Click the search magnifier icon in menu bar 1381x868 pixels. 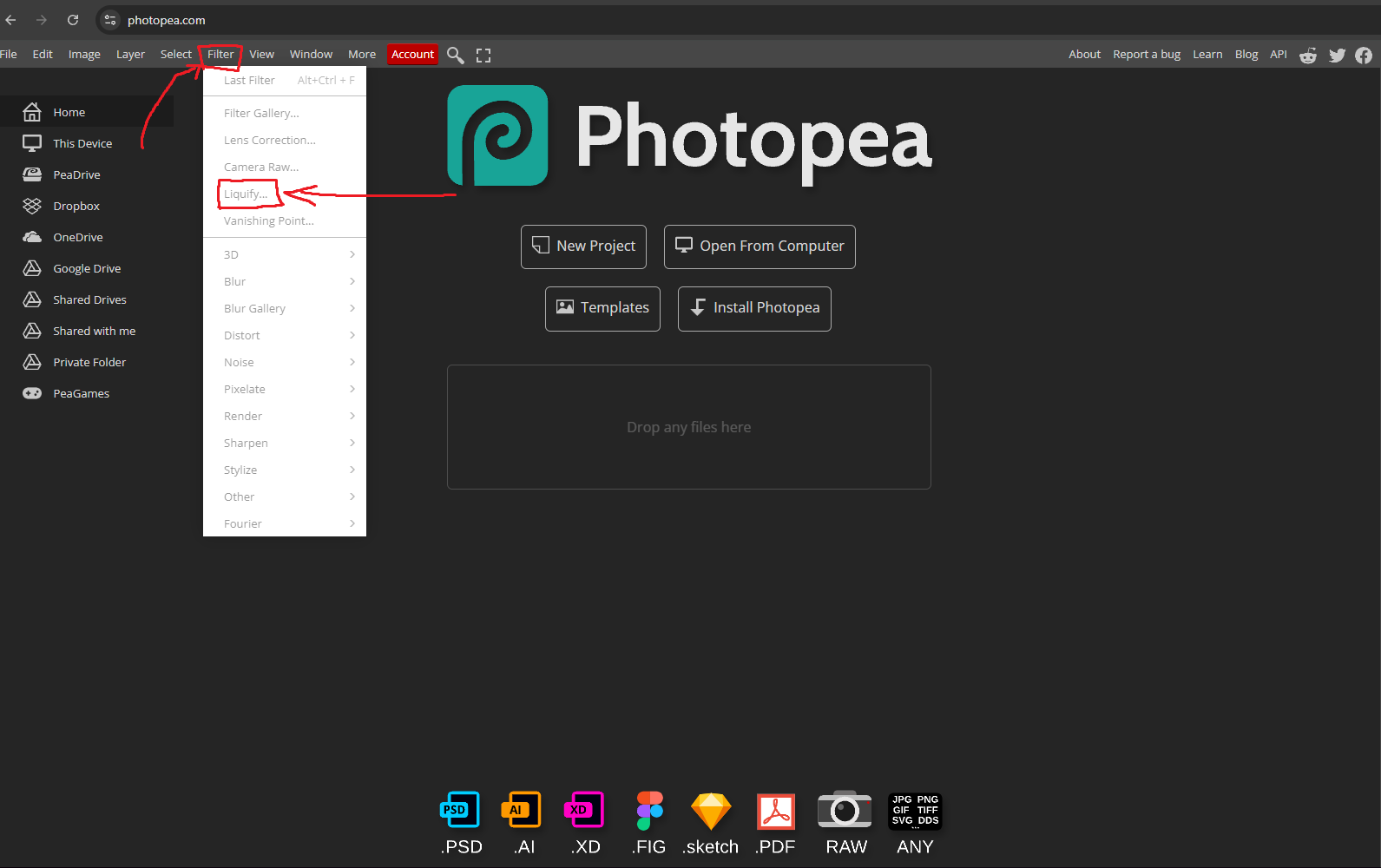[x=455, y=55]
